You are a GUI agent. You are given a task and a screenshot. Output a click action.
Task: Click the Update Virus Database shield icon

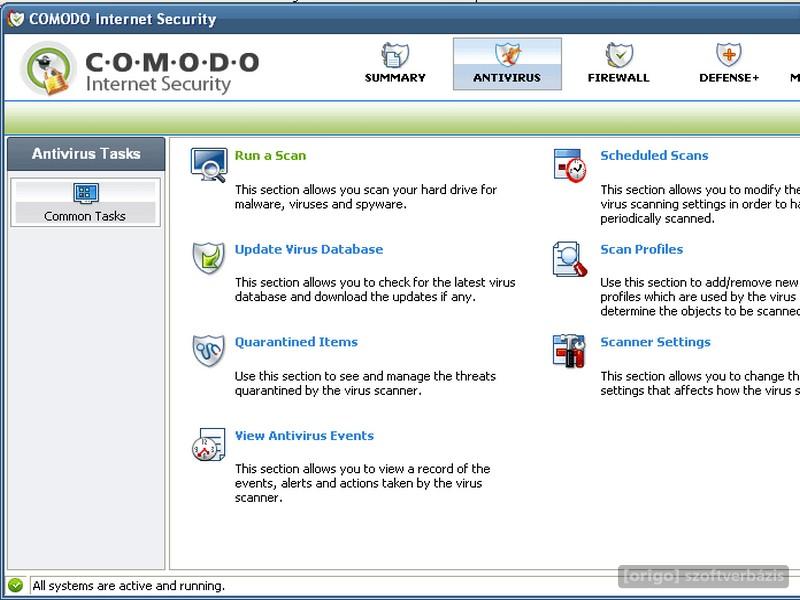tap(208, 258)
